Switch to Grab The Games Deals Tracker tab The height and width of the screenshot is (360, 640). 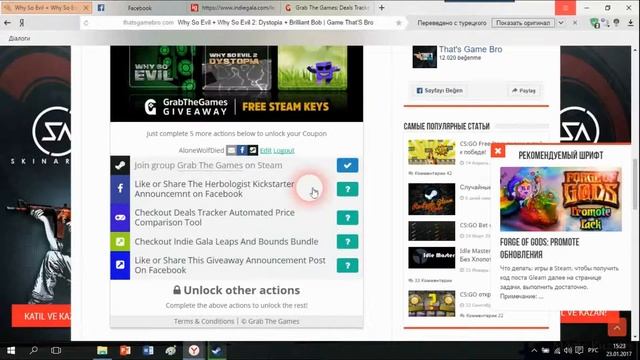(327, 8)
